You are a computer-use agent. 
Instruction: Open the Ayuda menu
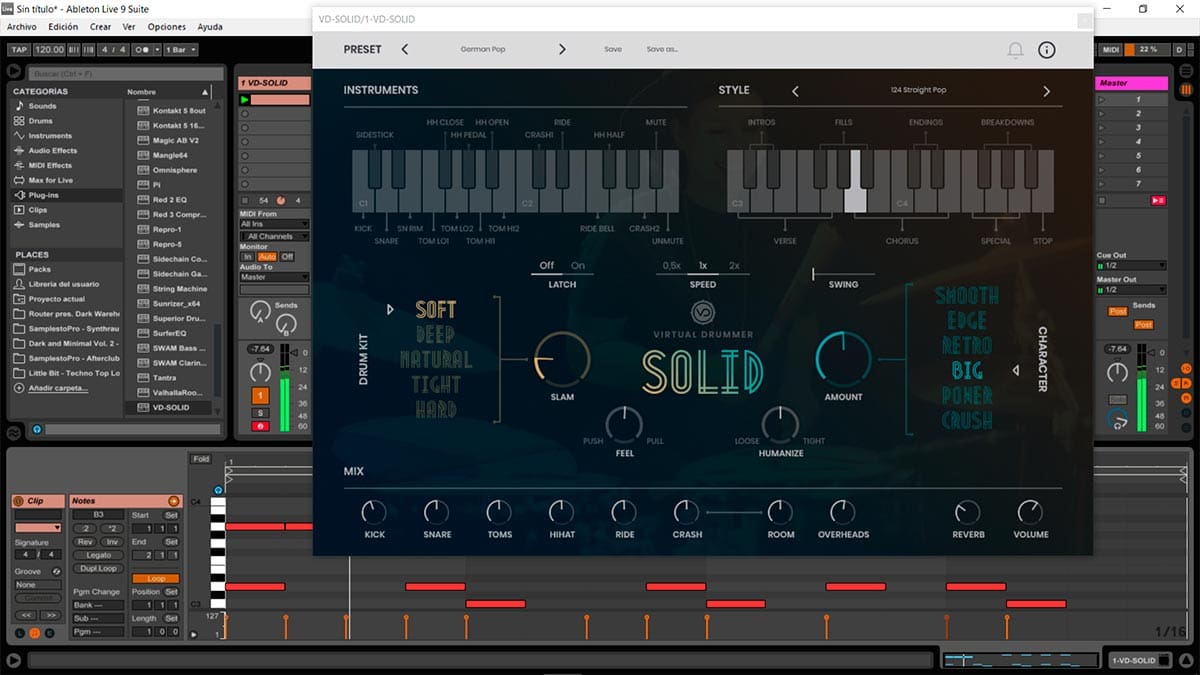pyautogui.click(x=210, y=27)
